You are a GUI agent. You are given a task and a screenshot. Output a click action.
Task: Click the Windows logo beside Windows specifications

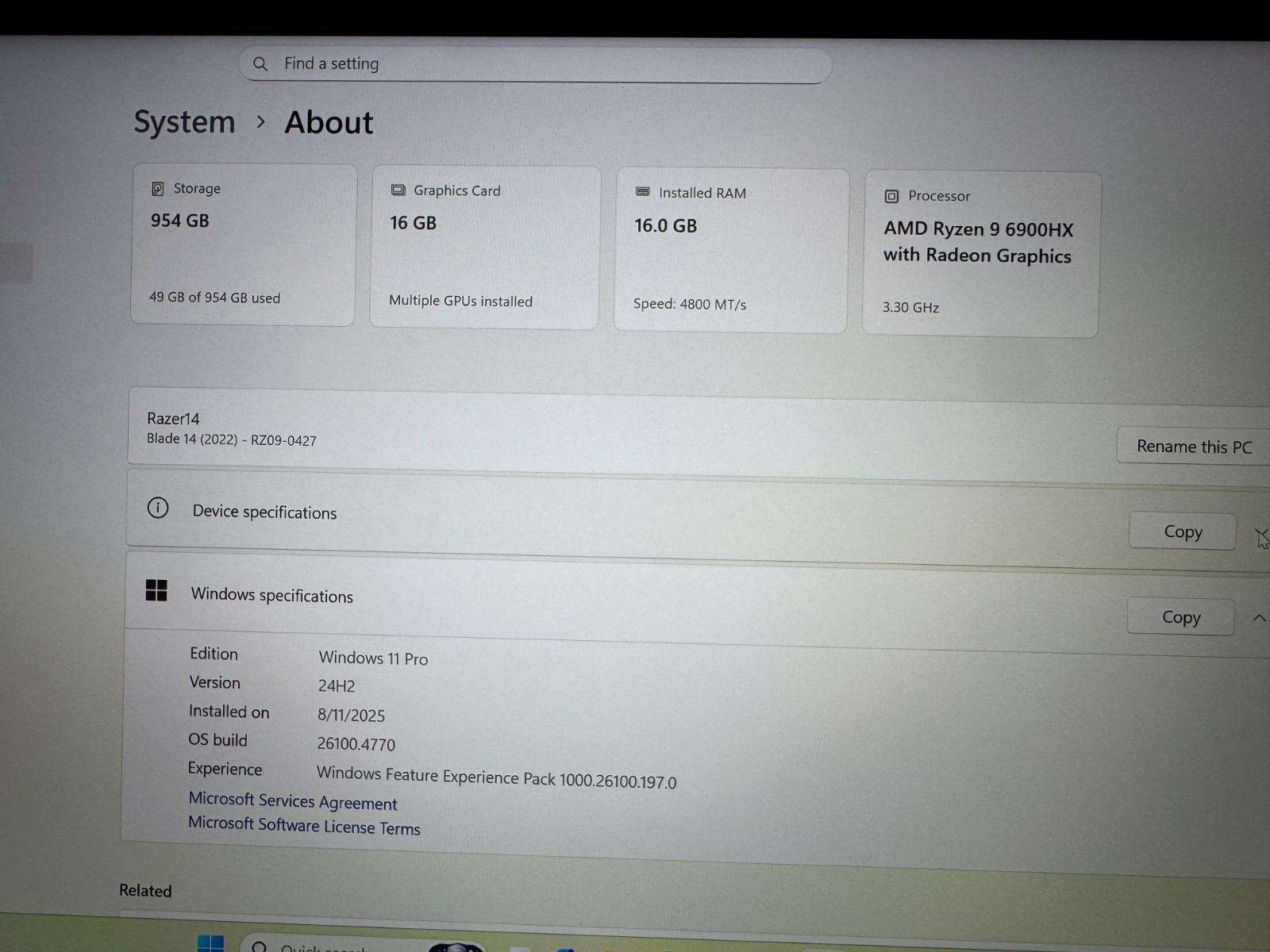[156, 590]
